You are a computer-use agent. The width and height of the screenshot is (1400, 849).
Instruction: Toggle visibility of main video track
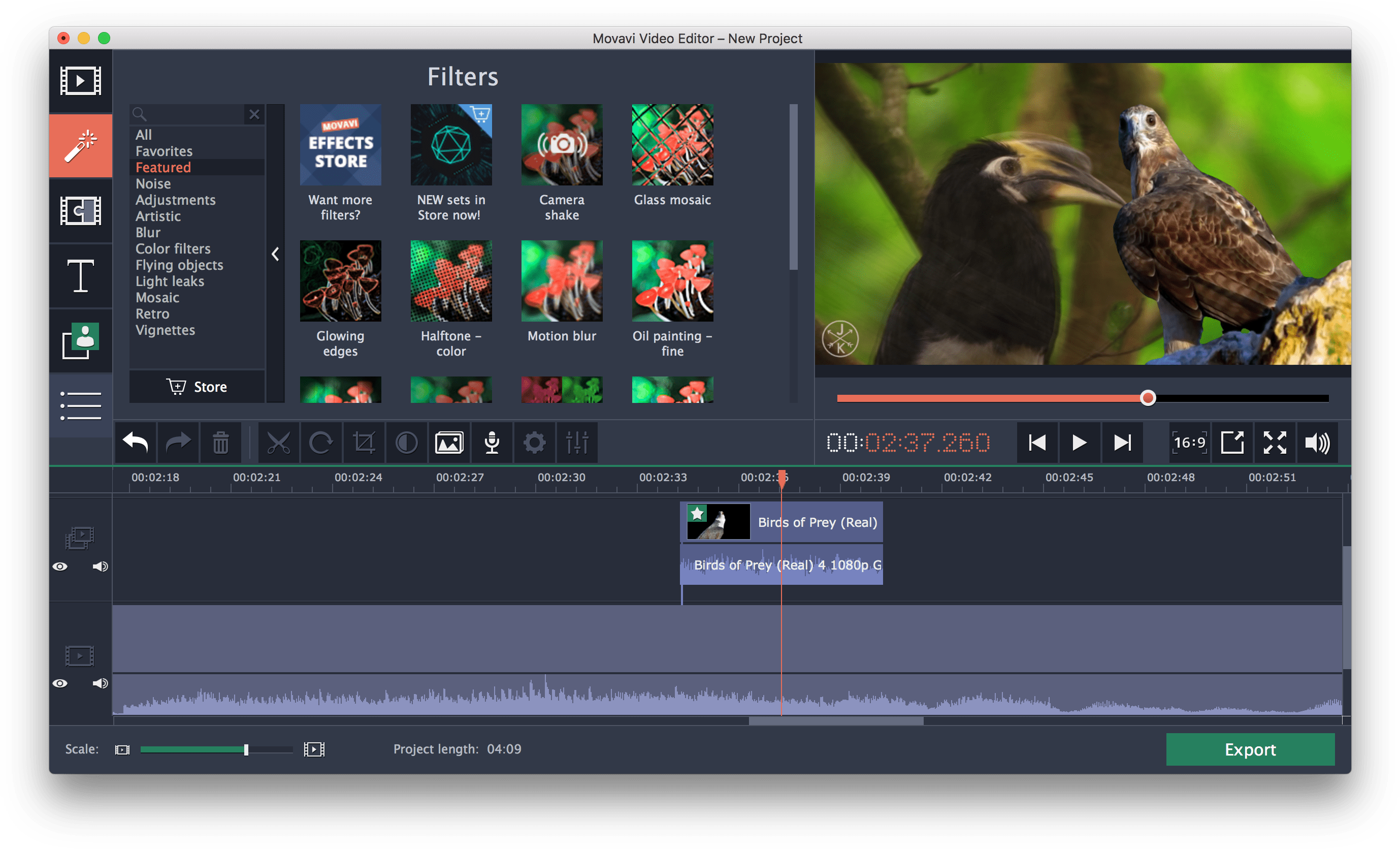[60, 683]
